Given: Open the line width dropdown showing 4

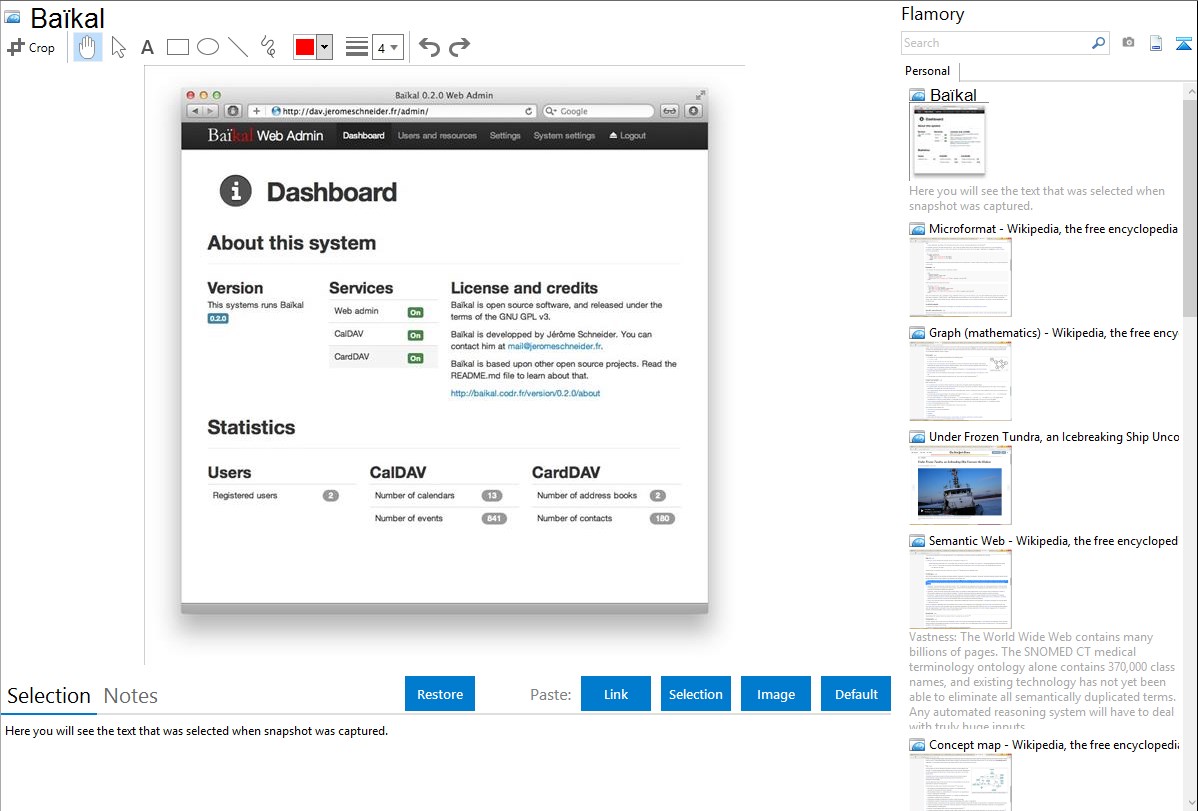Looking at the screenshot, I should point(387,47).
